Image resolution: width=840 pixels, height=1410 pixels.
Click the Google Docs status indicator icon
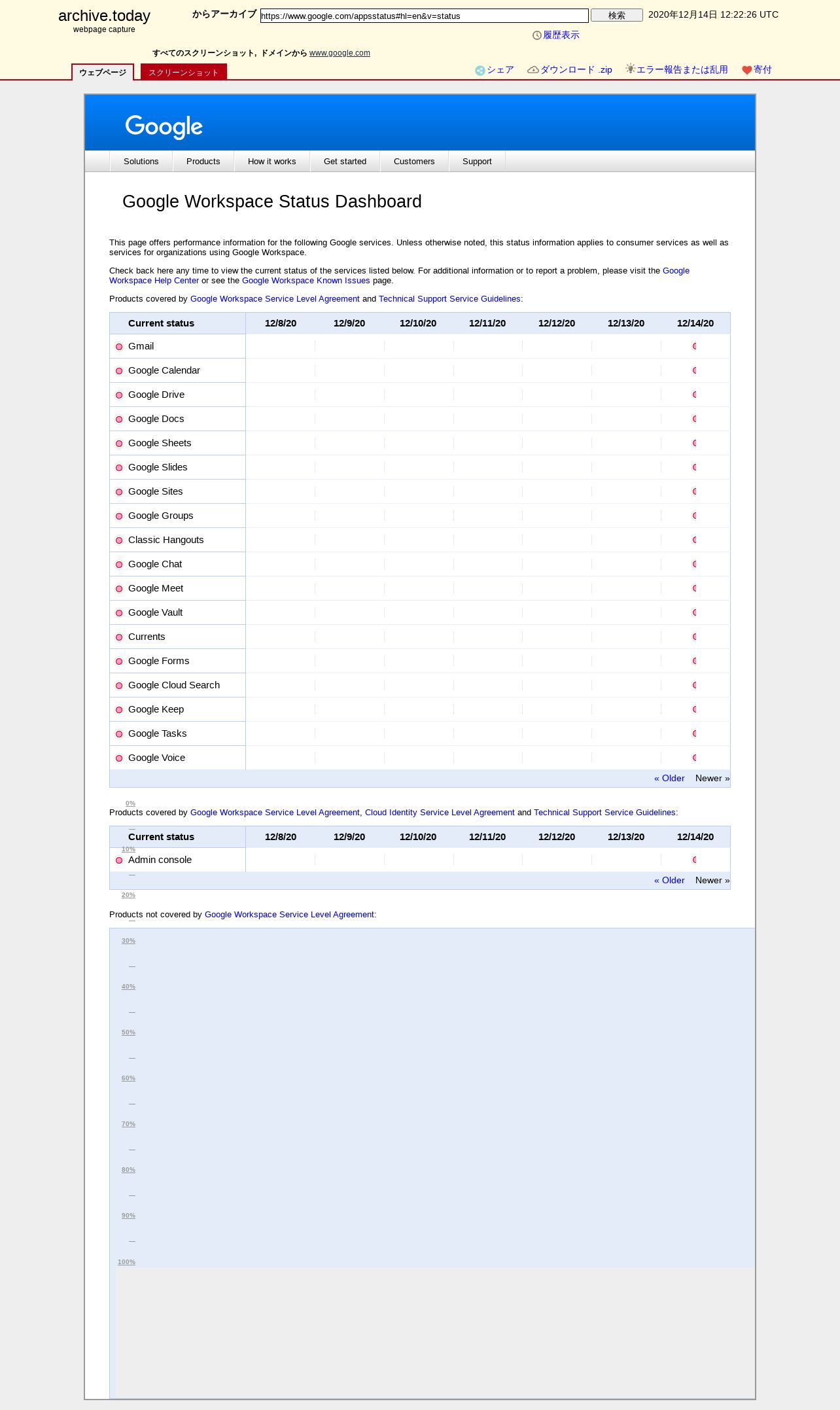tap(119, 419)
